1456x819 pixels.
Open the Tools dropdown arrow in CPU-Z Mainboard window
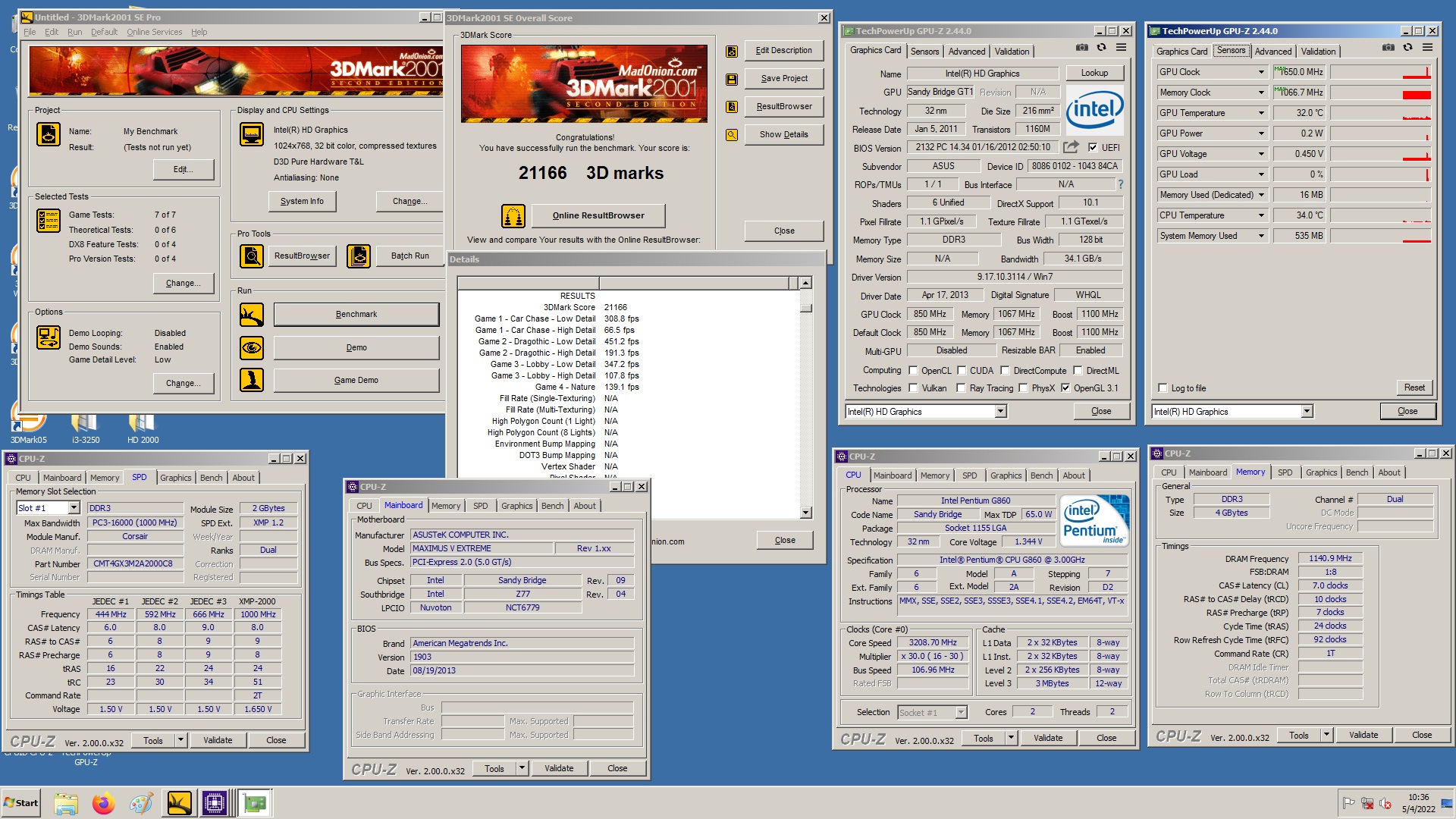tap(522, 768)
